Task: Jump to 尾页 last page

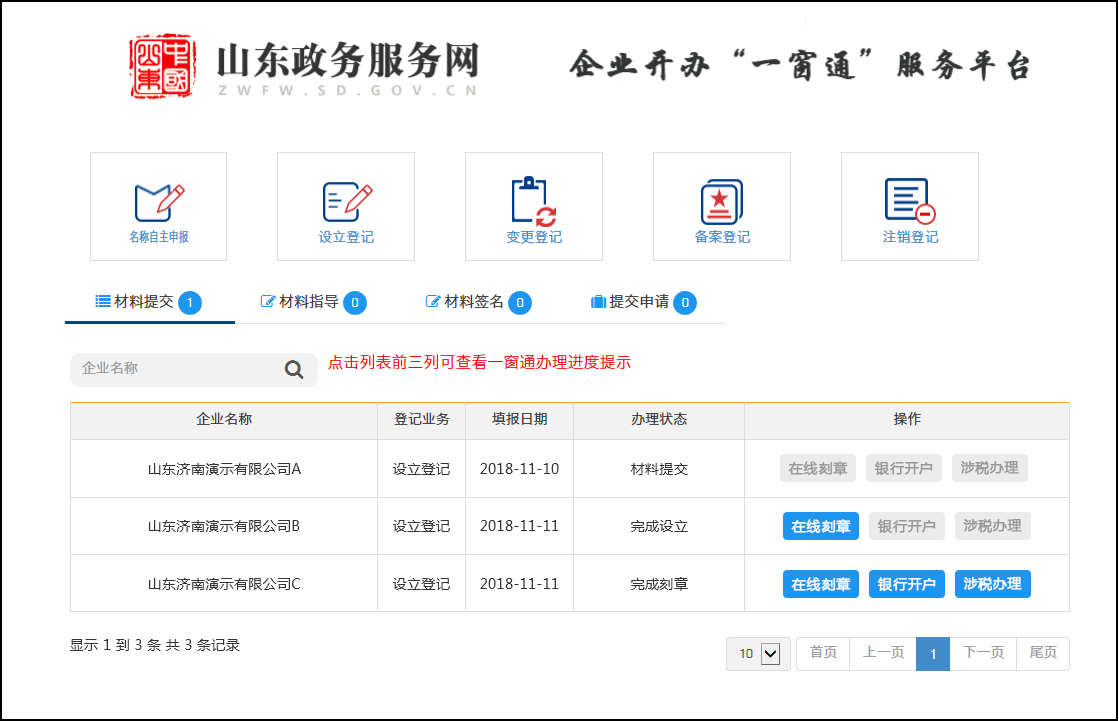Action: [1043, 654]
